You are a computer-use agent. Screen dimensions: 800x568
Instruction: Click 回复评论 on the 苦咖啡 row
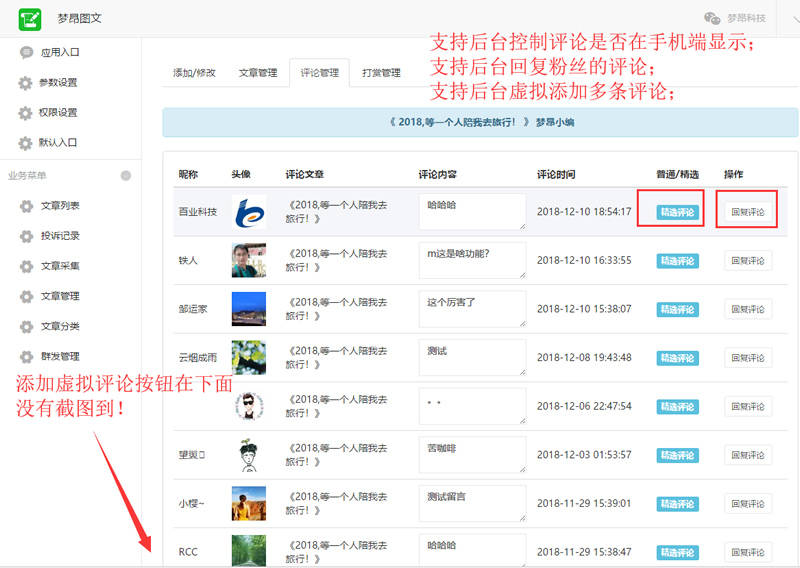click(748, 455)
